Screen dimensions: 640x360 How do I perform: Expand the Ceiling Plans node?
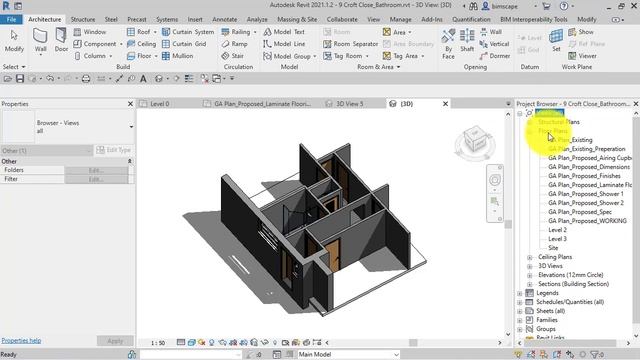(x=529, y=257)
